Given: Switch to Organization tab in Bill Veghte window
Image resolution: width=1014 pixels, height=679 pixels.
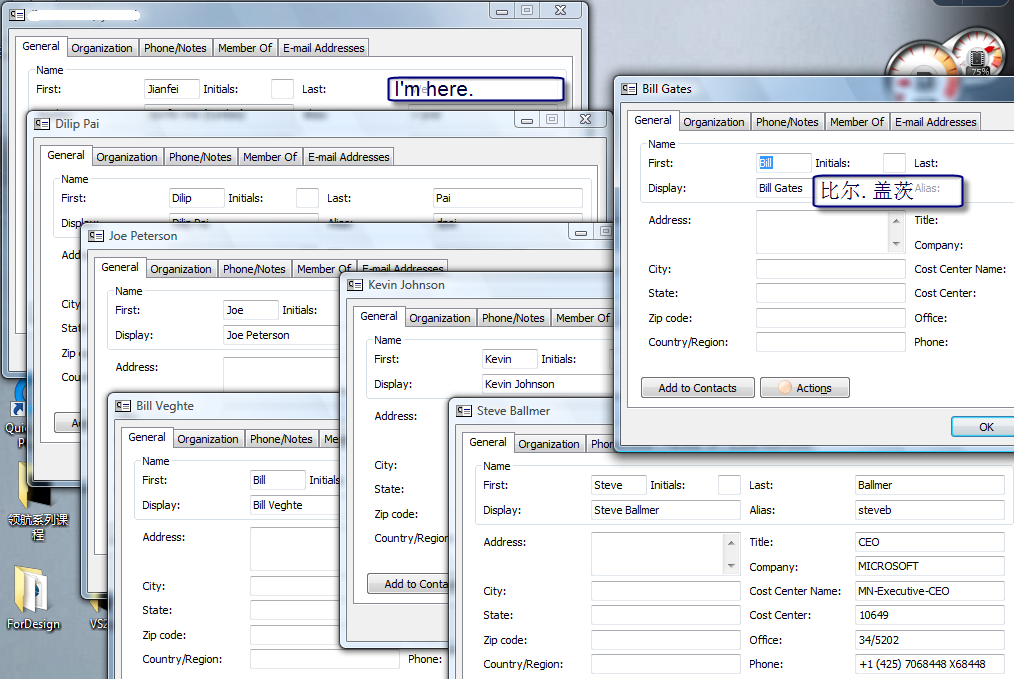Looking at the screenshot, I should click(208, 439).
